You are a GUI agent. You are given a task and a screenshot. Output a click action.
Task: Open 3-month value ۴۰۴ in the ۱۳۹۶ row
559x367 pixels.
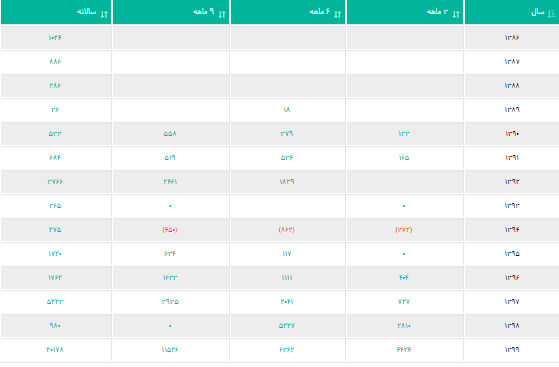404,277
